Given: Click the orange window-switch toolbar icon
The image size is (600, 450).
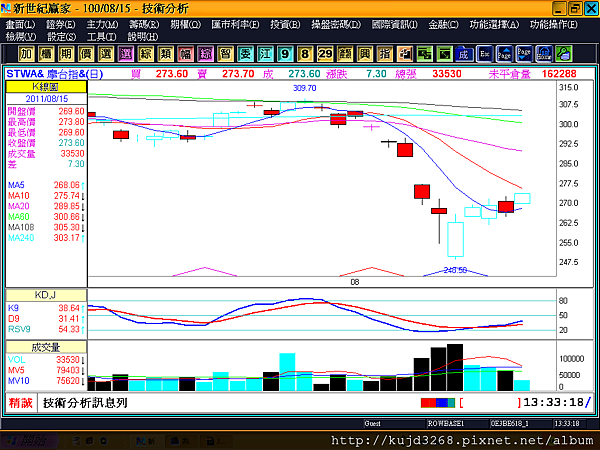Looking at the screenshot, I should [405, 54].
